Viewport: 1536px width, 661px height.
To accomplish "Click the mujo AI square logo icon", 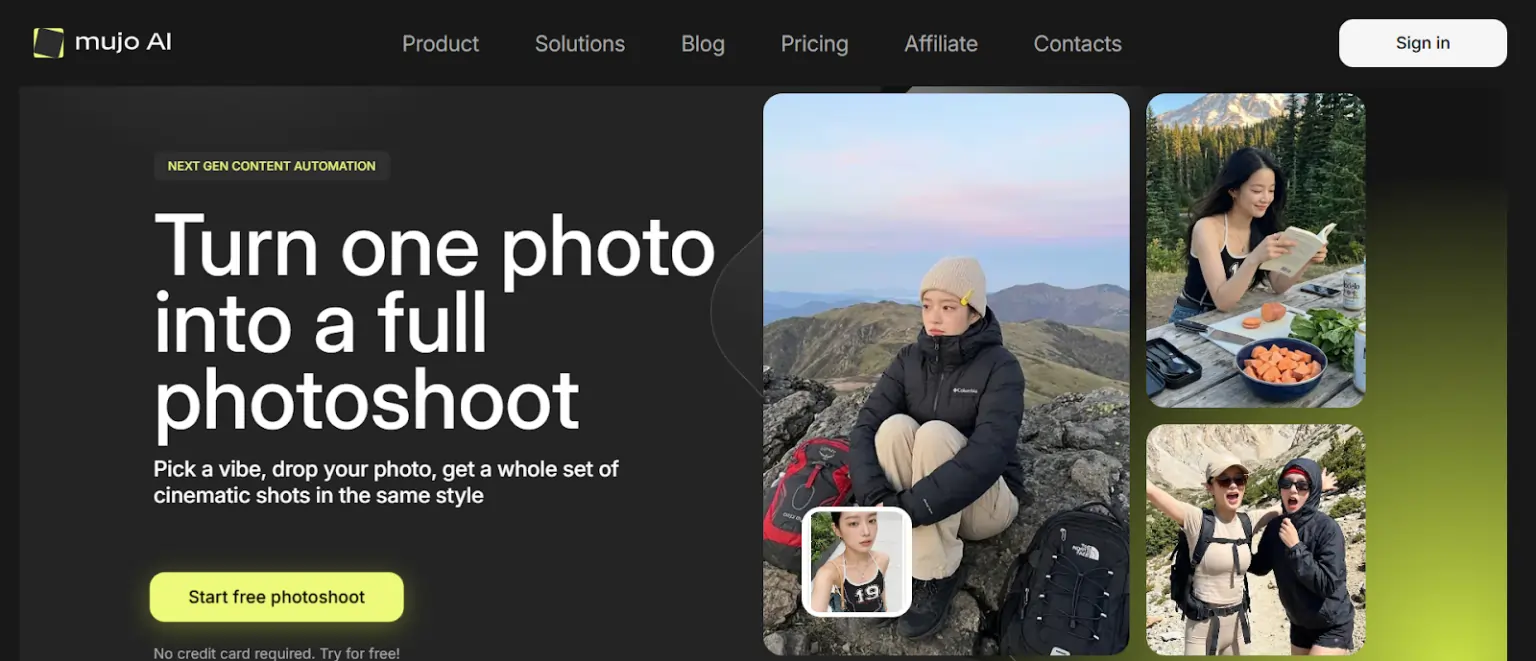I will 48,43.
